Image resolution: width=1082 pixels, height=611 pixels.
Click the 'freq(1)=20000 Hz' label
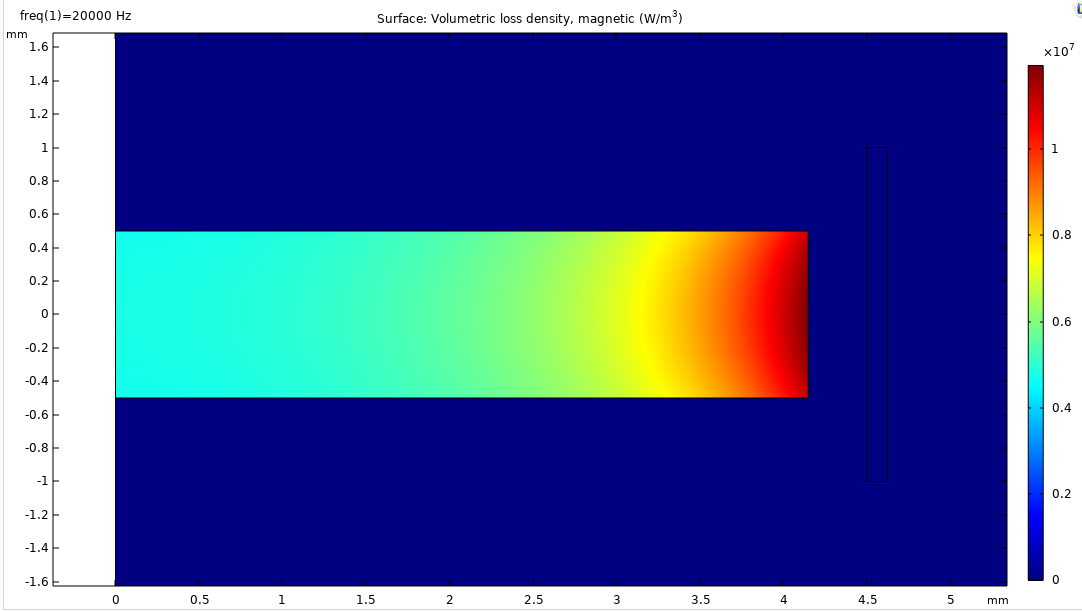tap(75, 16)
